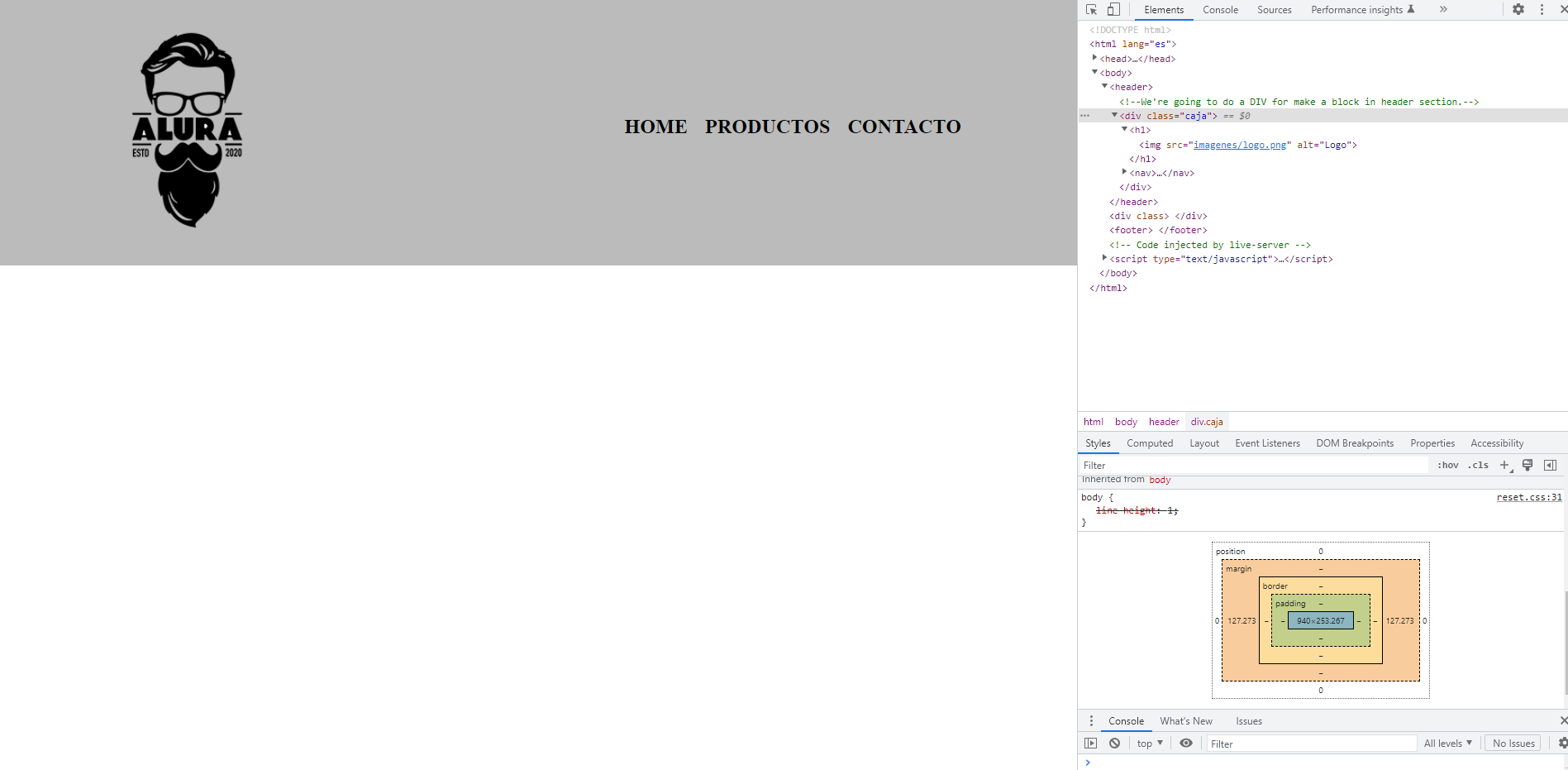Toggle the device toolbar icon

[1113, 10]
